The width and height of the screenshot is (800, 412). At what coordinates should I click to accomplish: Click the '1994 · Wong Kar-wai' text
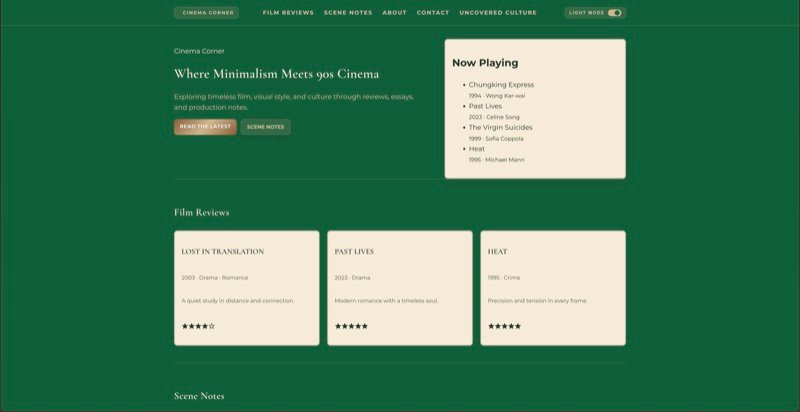(497, 96)
